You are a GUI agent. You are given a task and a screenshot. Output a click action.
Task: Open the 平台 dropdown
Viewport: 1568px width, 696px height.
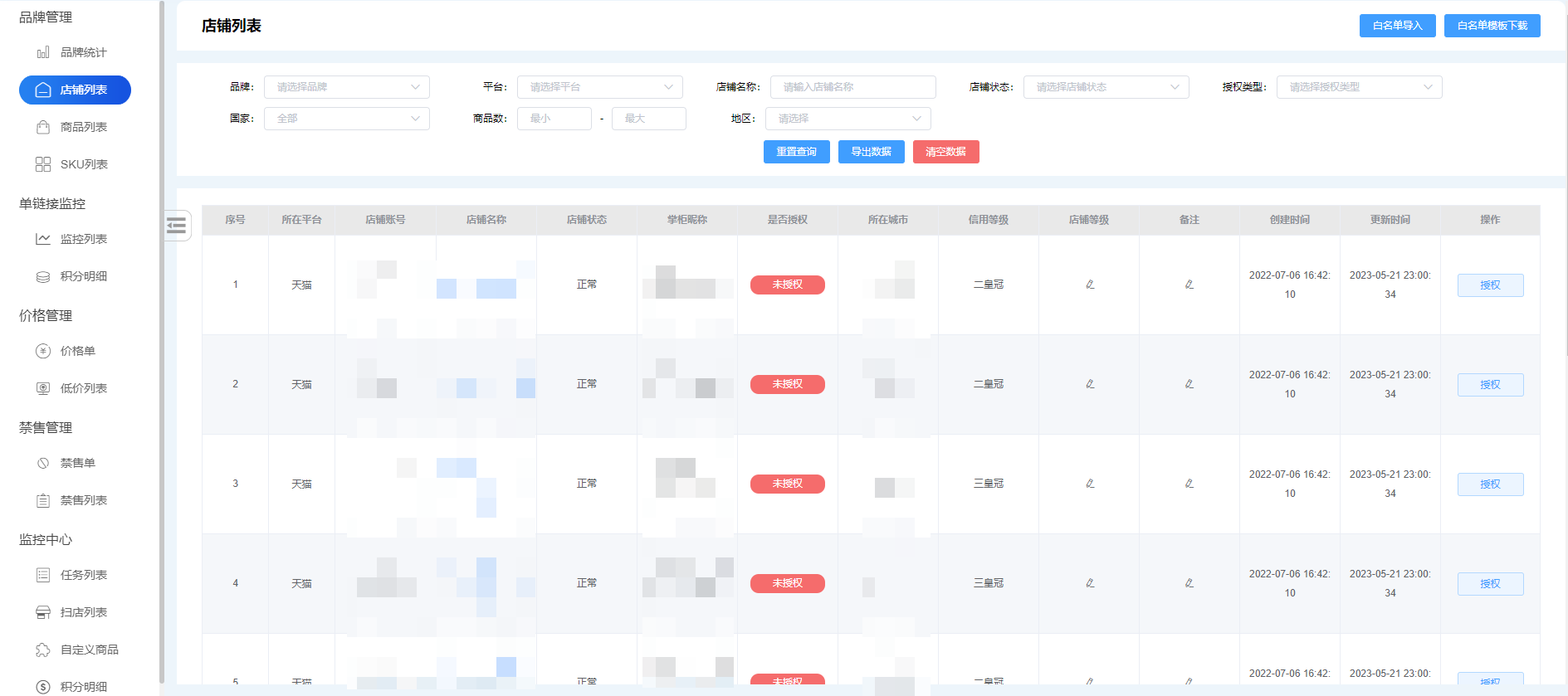pos(600,87)
